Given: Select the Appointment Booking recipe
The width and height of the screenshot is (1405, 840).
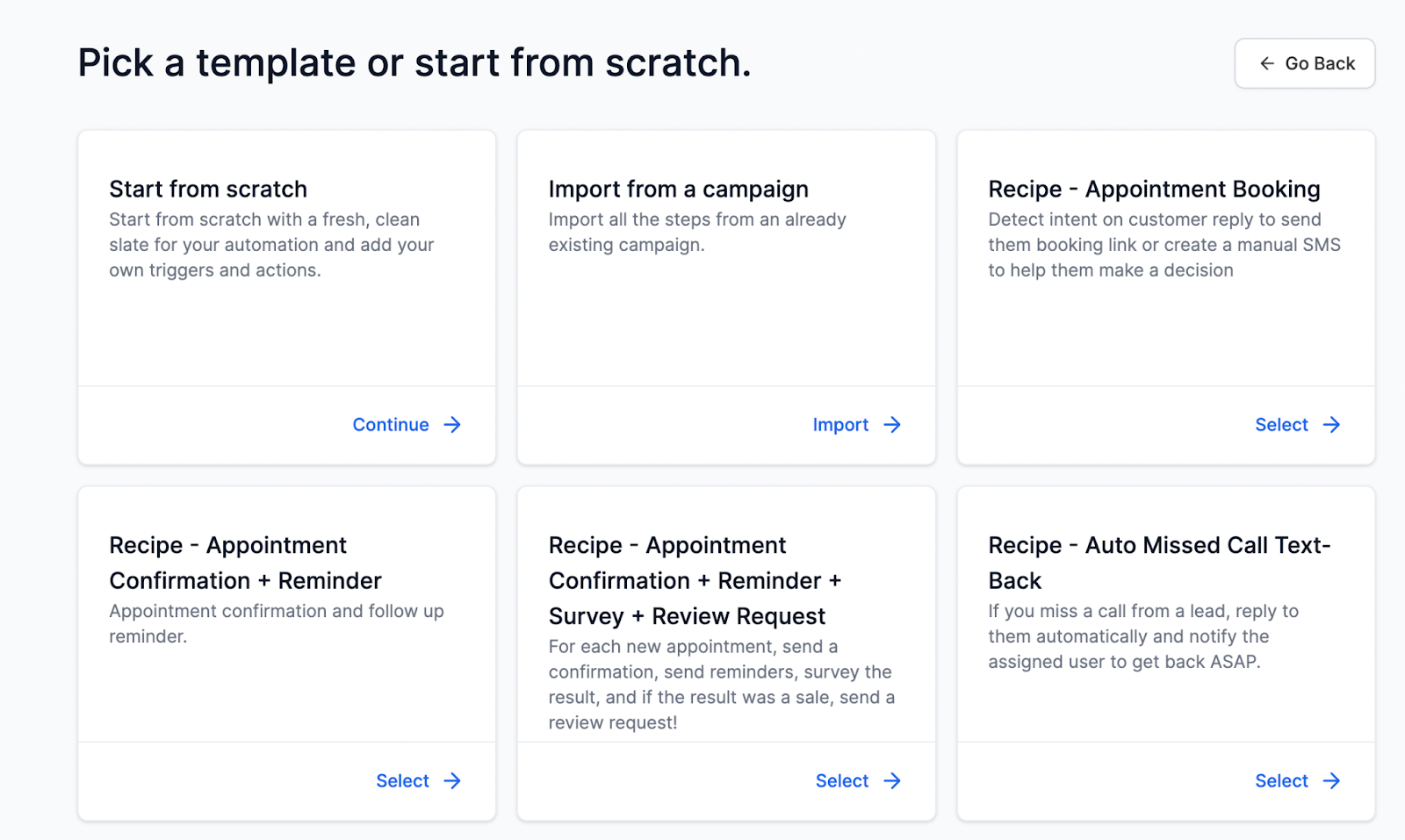Looking at the screenshot, I should (1281, 425).
